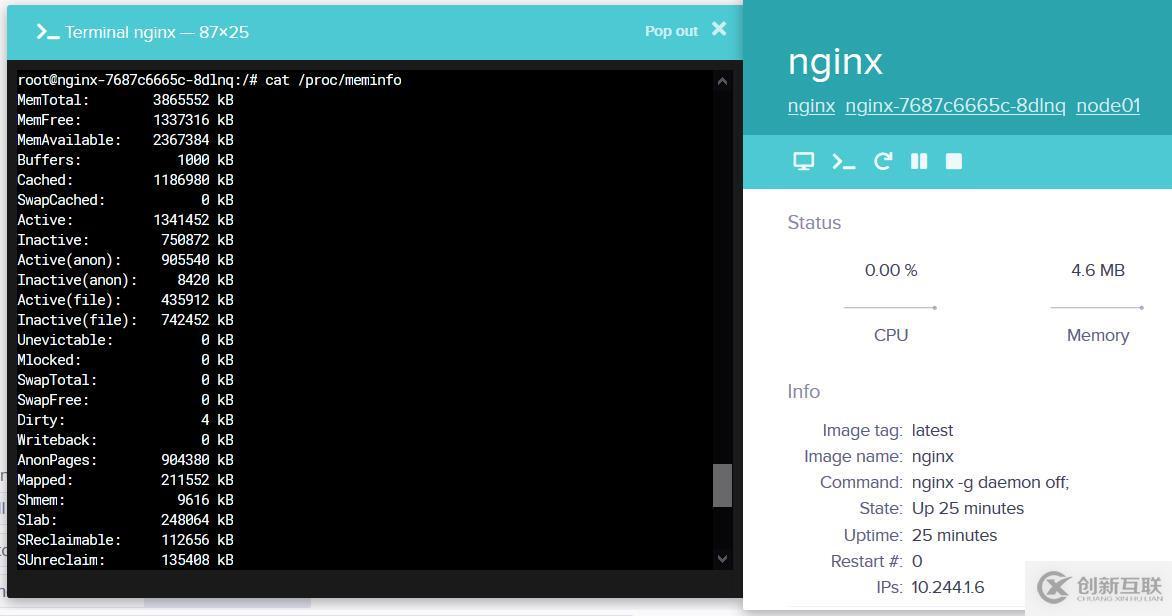Click the terminal scrollbar up arrow
This screenshot has width=1172, height=616.
722,81
